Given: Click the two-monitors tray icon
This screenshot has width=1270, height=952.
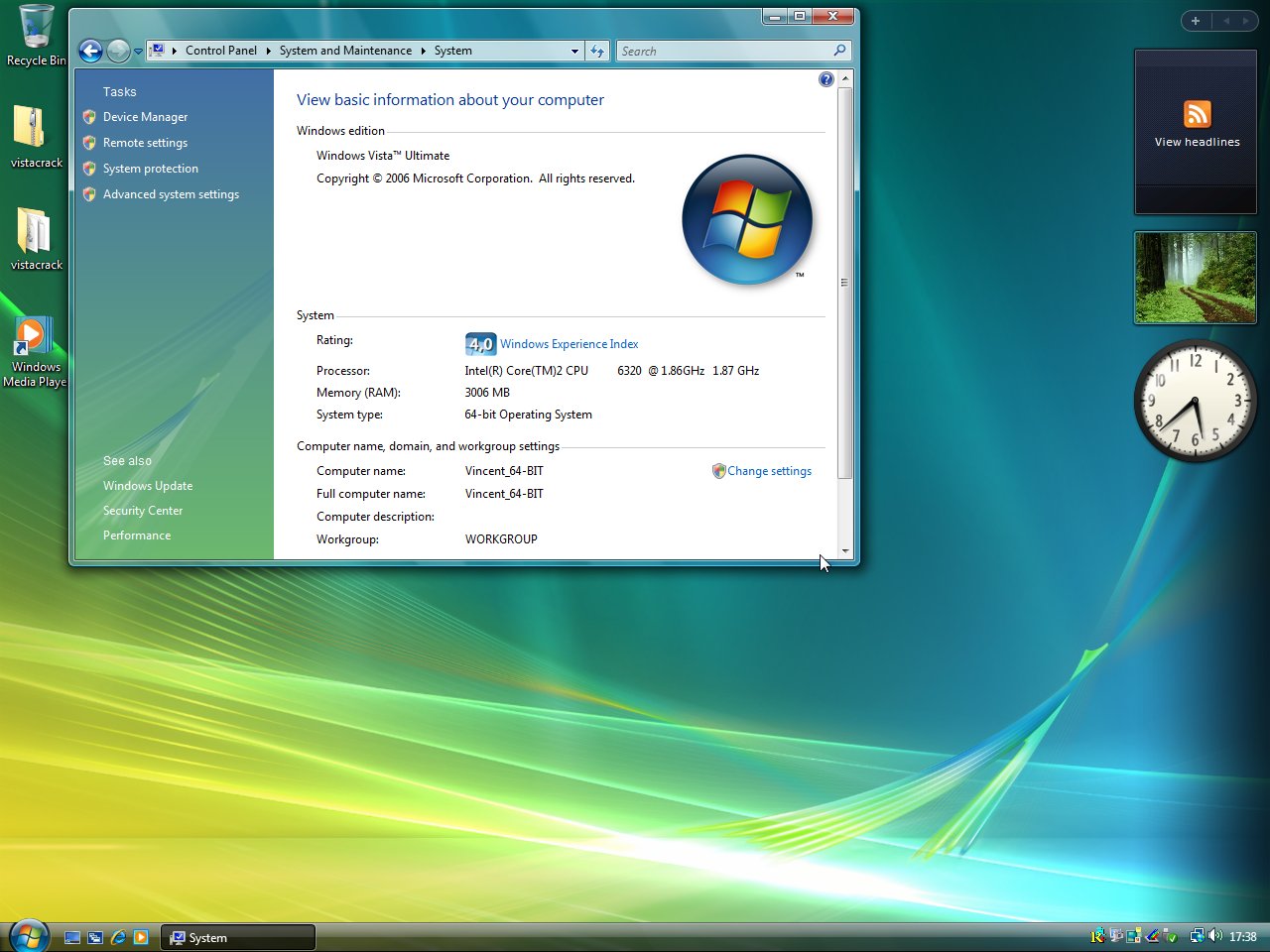Looking at the screenshot, I should 1116,936.
